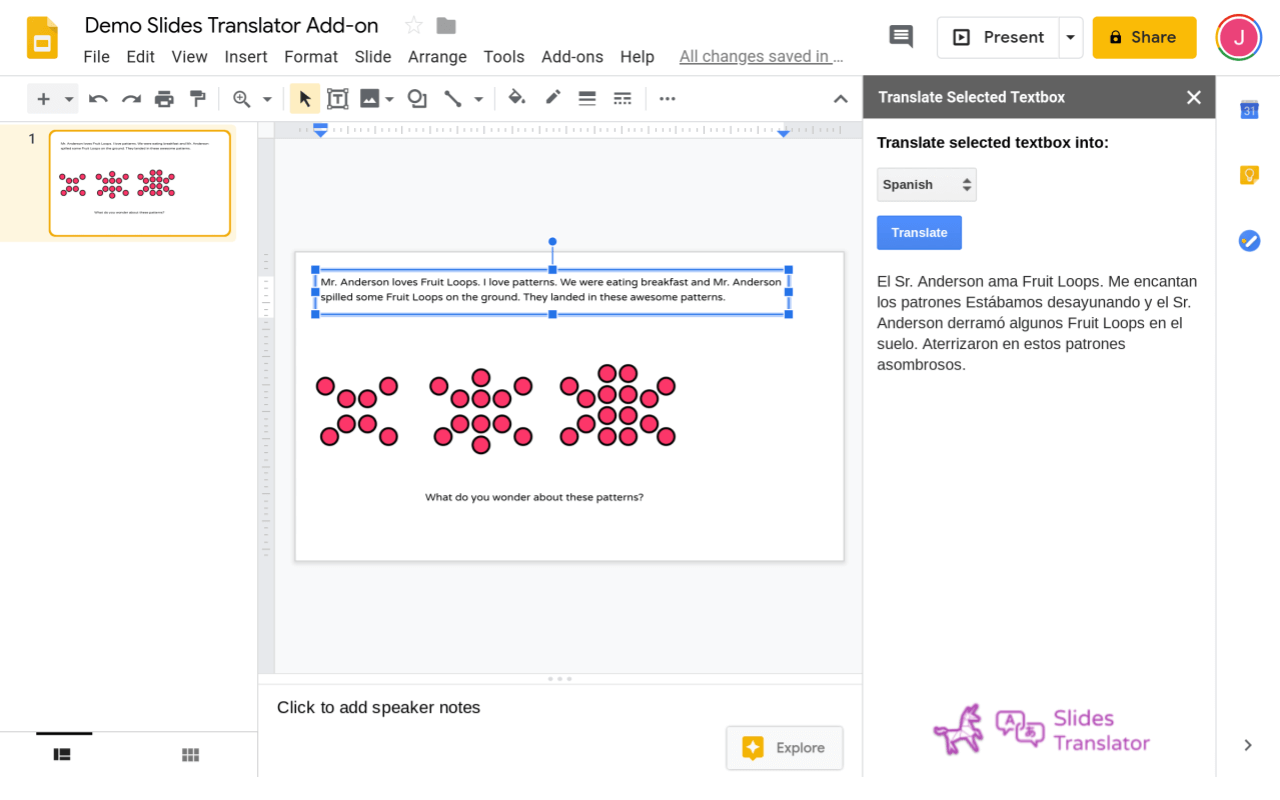The width and height of the screenshot is (1280, 800).
Task: Hide the side panel with chevron arrow
Action: click(x=1248, y=745)
